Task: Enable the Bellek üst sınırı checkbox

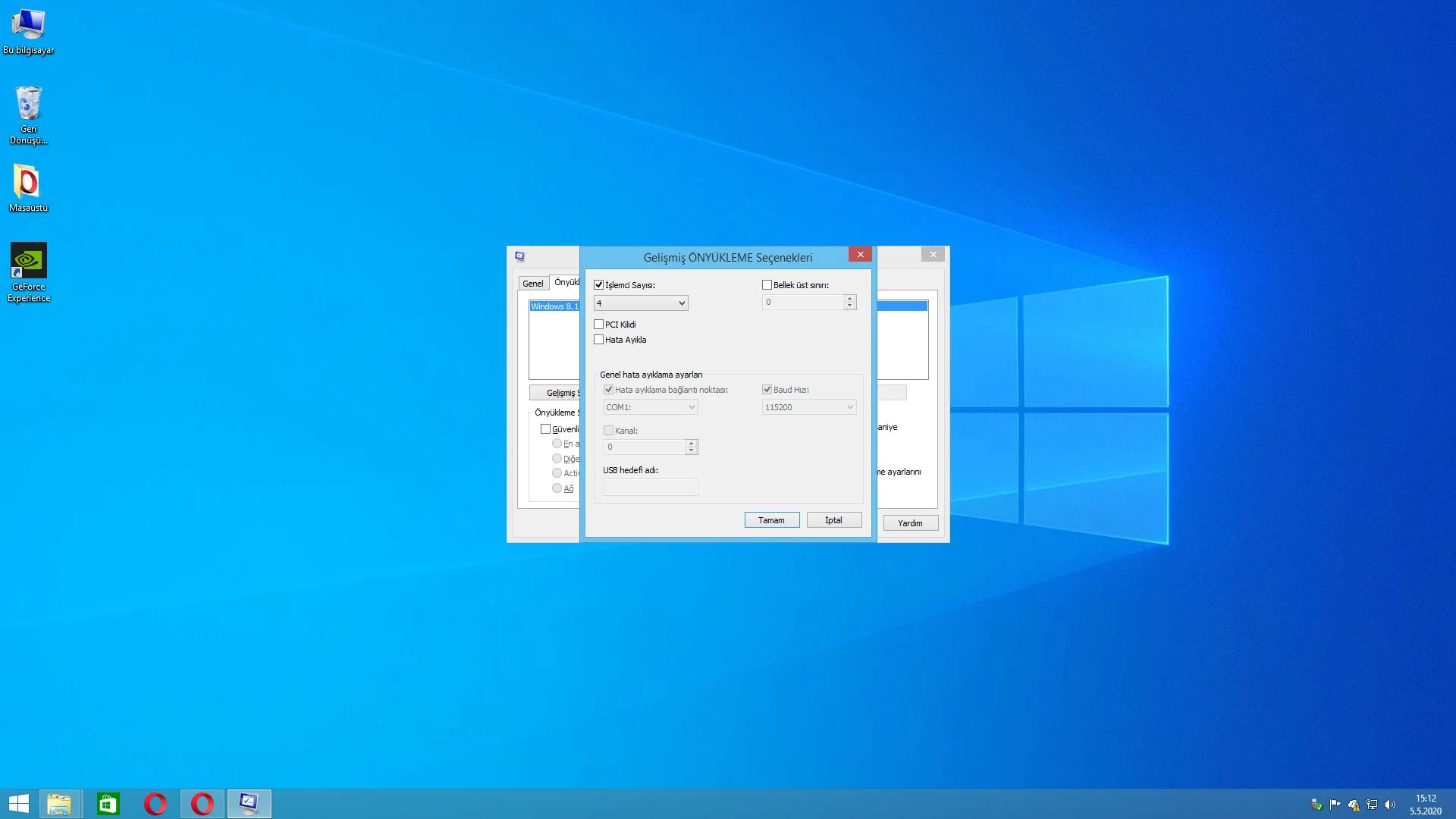Action: pos(767,285)
